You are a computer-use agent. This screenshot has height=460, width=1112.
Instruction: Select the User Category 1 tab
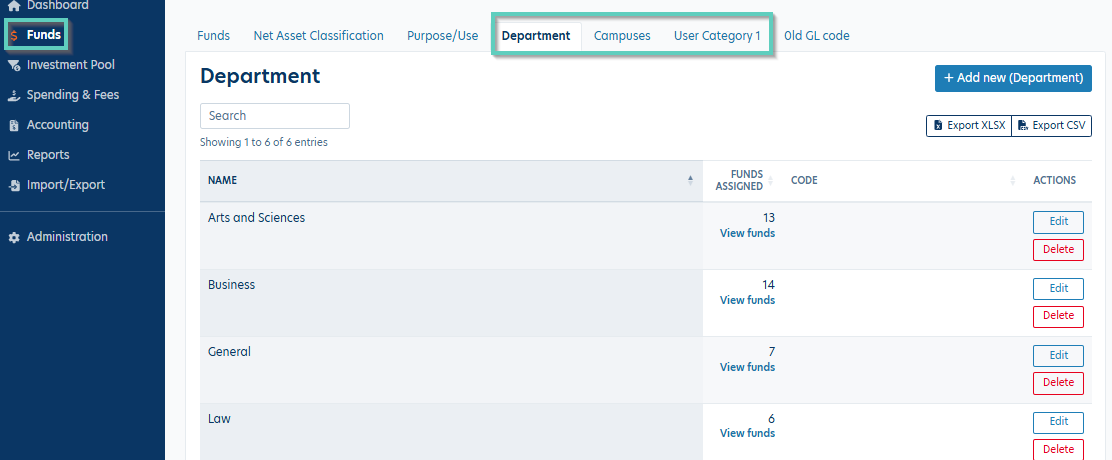coord(717,36)
